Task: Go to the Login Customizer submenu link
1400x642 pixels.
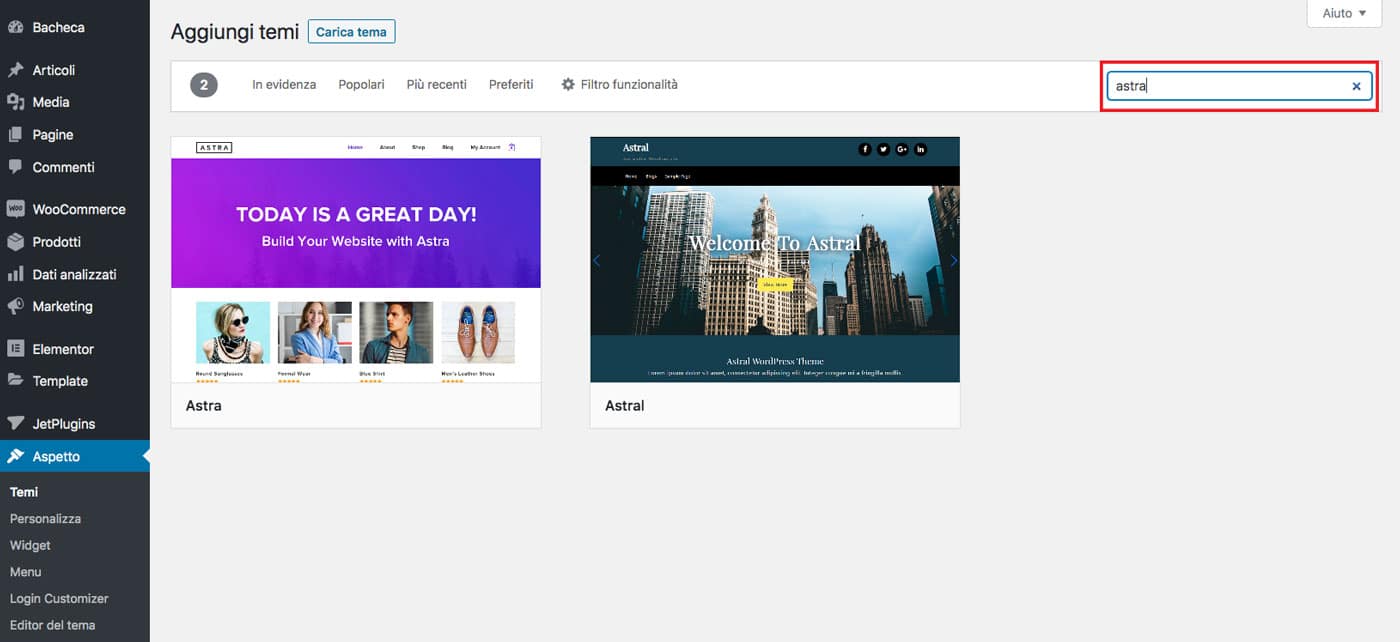Action: pos(59,599)
